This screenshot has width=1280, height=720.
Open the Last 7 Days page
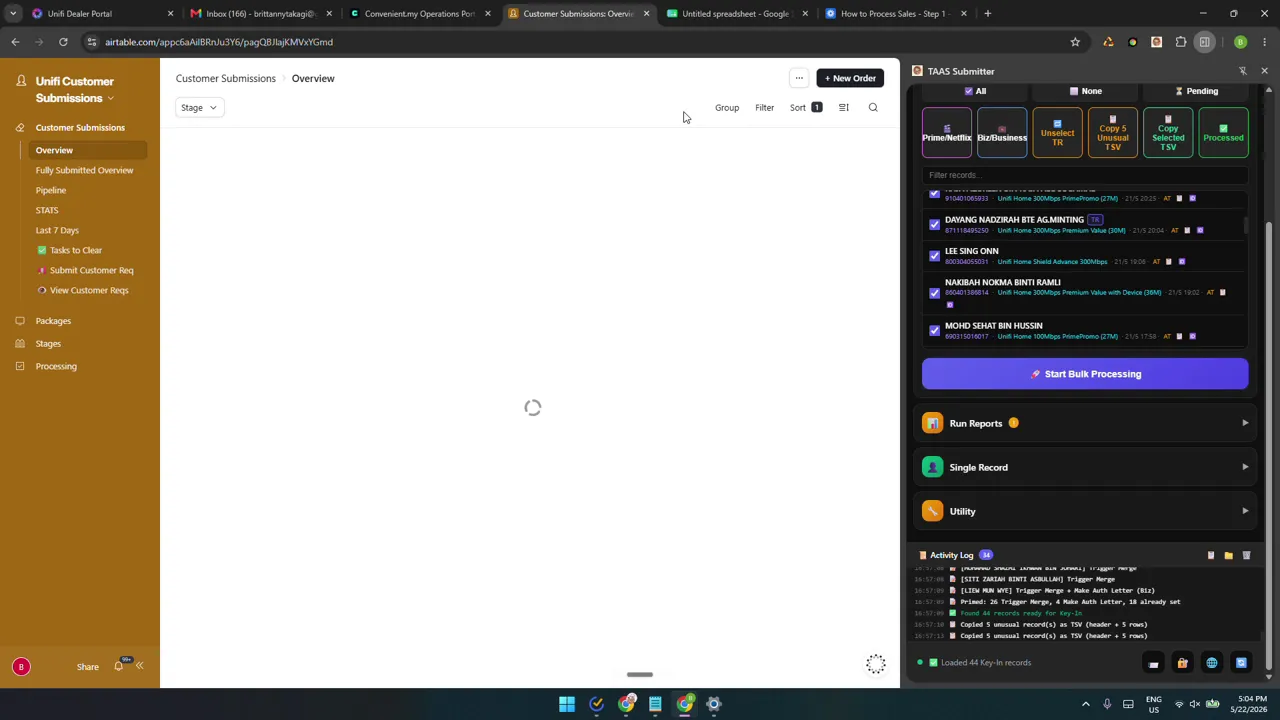click(57, 230)
